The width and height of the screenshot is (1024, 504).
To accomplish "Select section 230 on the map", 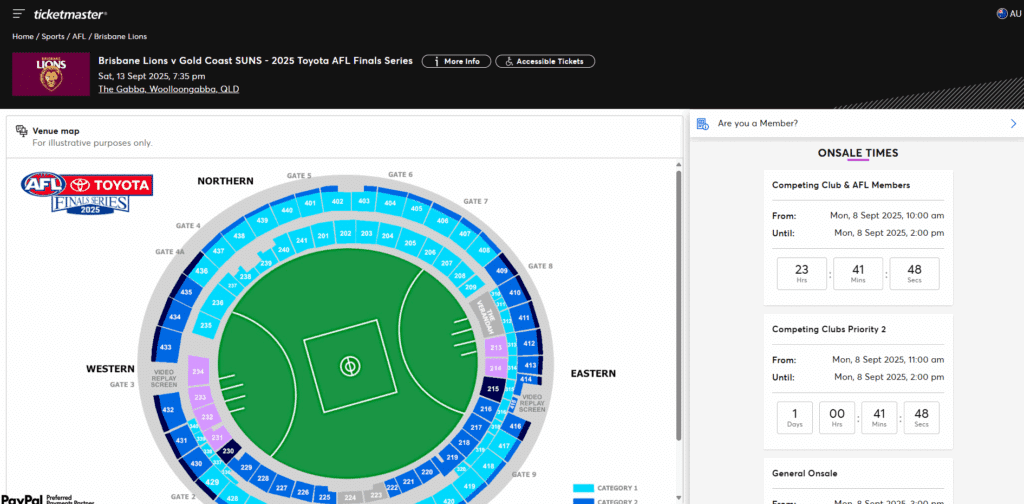I will (229, 451).
